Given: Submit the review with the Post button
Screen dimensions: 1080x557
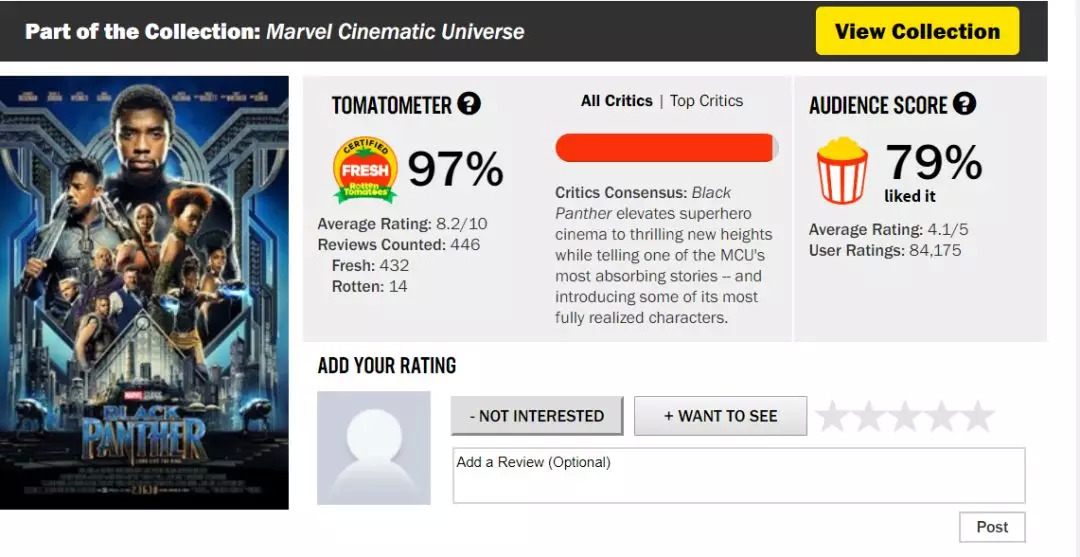Looking at the screenshot, I should tap(992, 527).
